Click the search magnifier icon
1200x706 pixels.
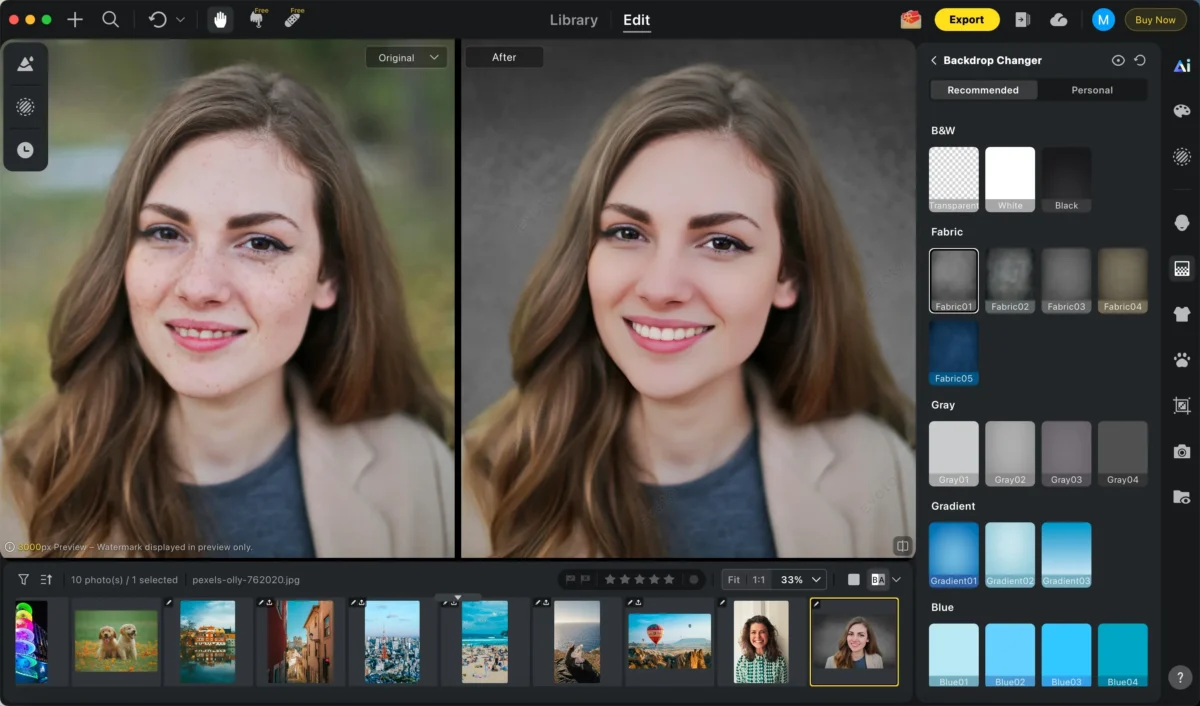pyautogui.click(x=111, y=20)
